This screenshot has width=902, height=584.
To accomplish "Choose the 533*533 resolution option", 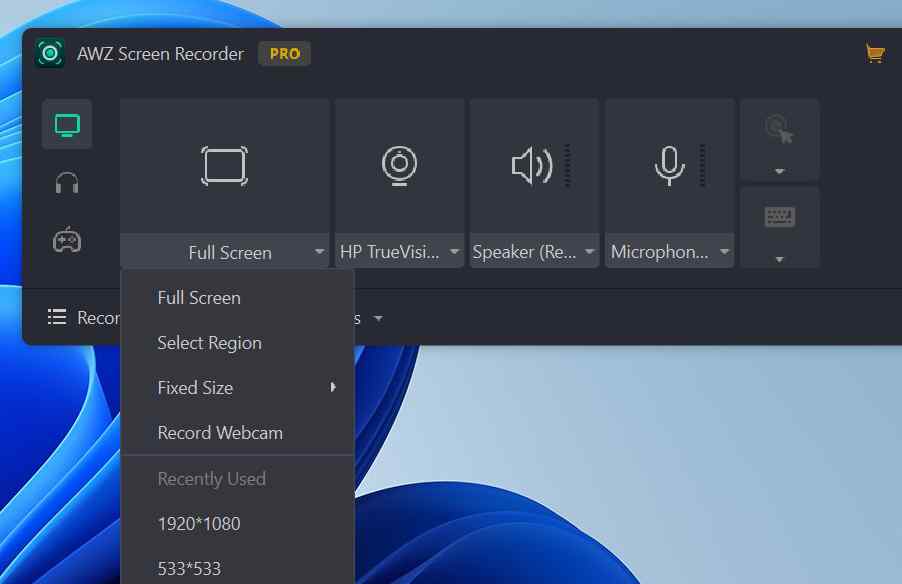I will click(x=189, y=567).
